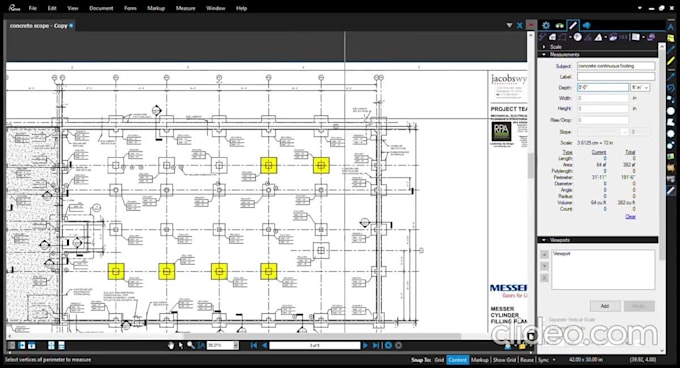This screenshot has width=680, height=368.
Task: Open the Depth units dropdown
Action: 641,88
